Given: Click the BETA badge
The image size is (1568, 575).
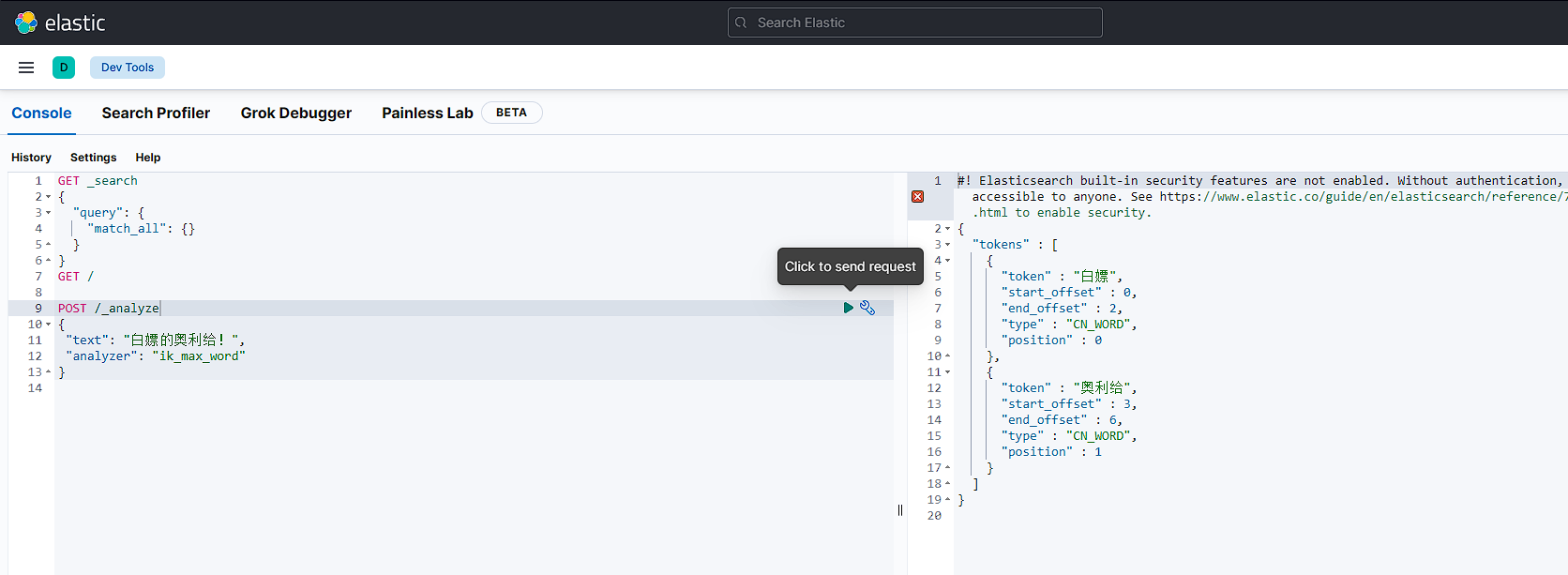Looking at the screenshot, I should click(511, 113).
